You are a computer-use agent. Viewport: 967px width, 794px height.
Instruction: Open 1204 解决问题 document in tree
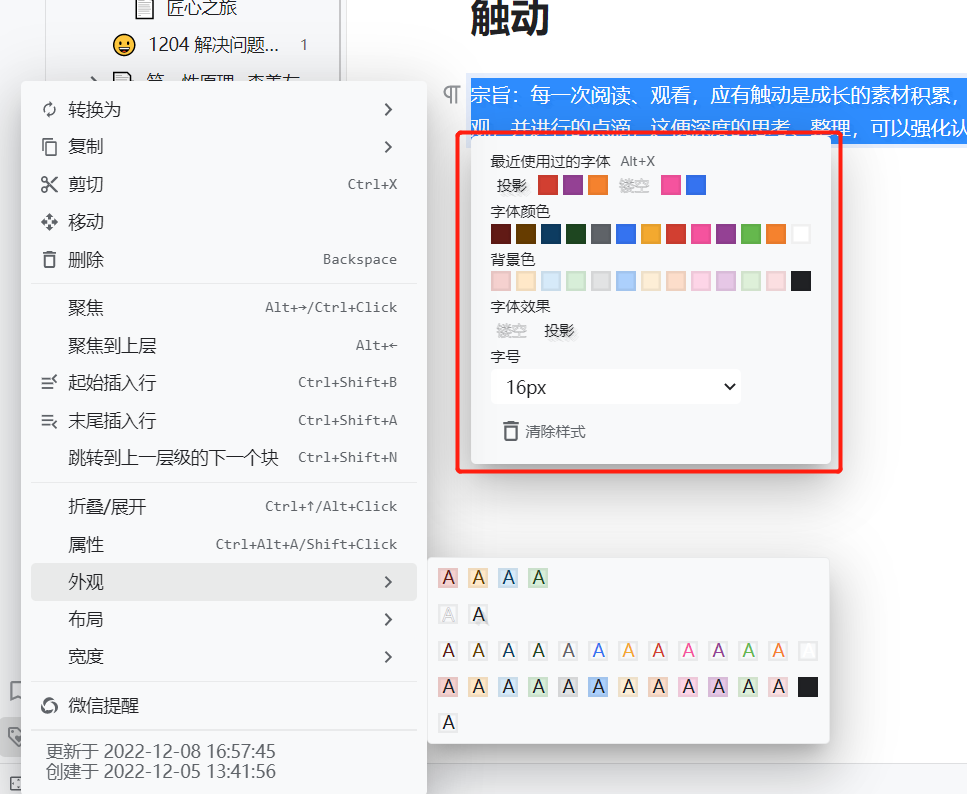tap(213, 44)
